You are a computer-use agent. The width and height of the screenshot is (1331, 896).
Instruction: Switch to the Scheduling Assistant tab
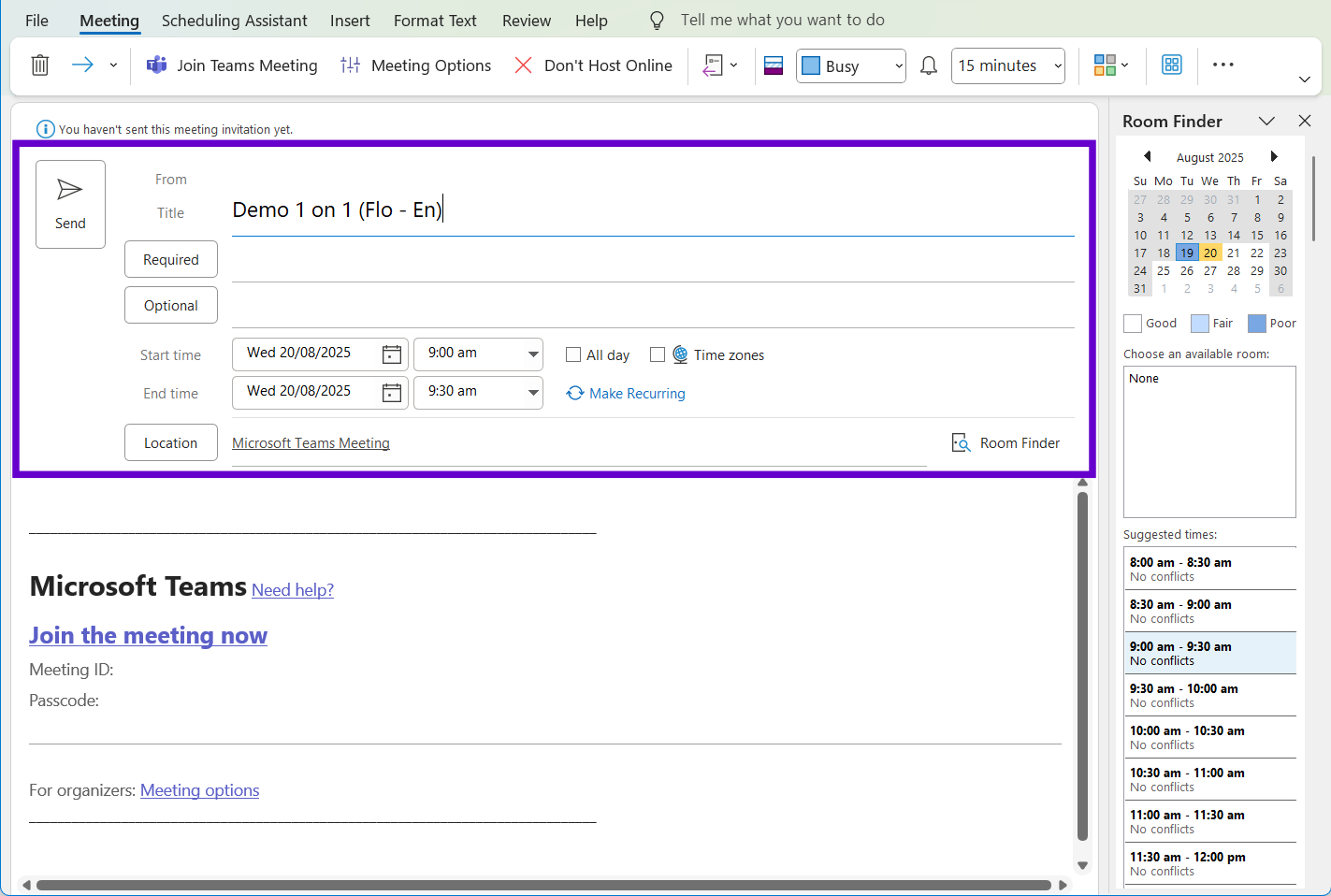tap(234, 21)
